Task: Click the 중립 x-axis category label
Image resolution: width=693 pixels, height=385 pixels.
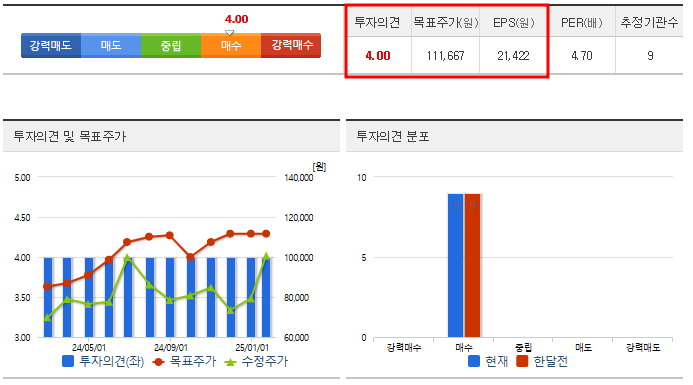Action: coord(524,348)
